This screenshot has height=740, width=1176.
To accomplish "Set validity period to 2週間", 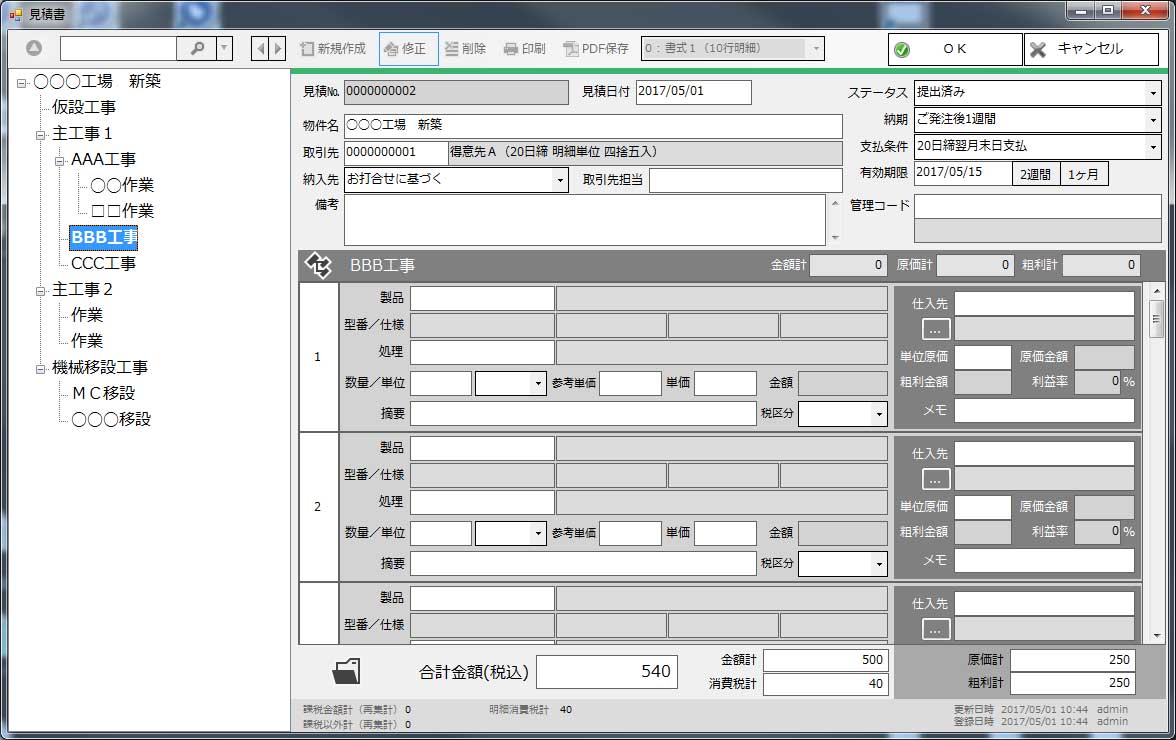I will click(1035, 174).
